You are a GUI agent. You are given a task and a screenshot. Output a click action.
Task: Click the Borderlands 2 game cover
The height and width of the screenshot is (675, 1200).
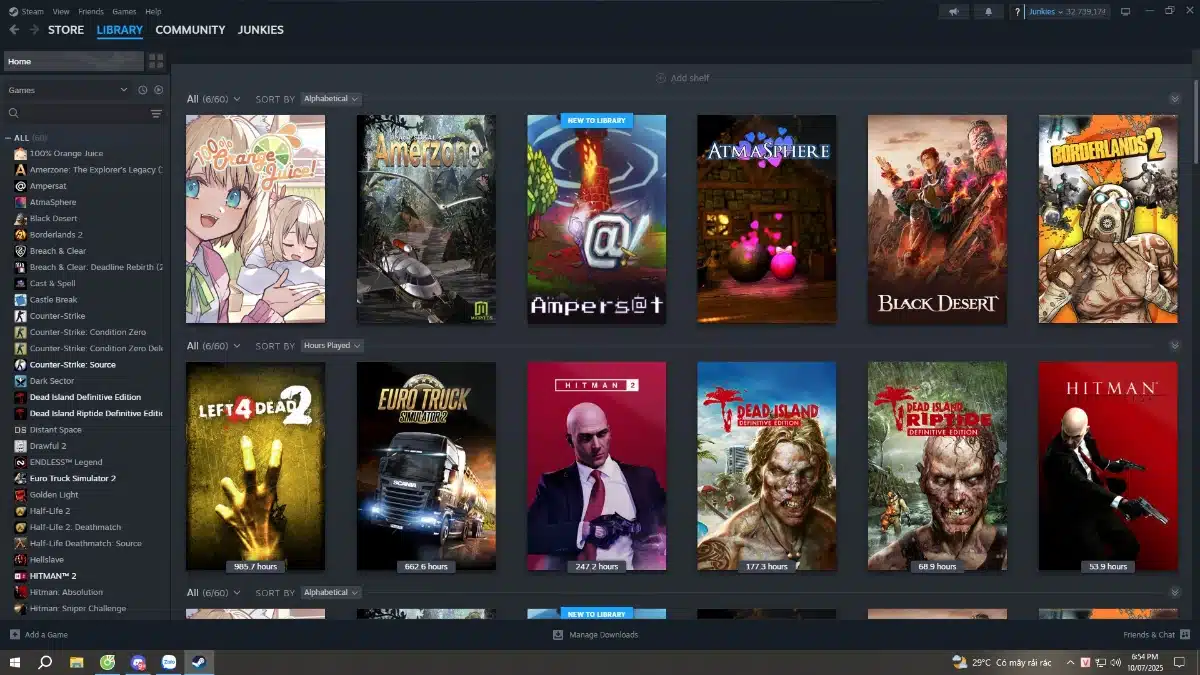click(1107, 219)
